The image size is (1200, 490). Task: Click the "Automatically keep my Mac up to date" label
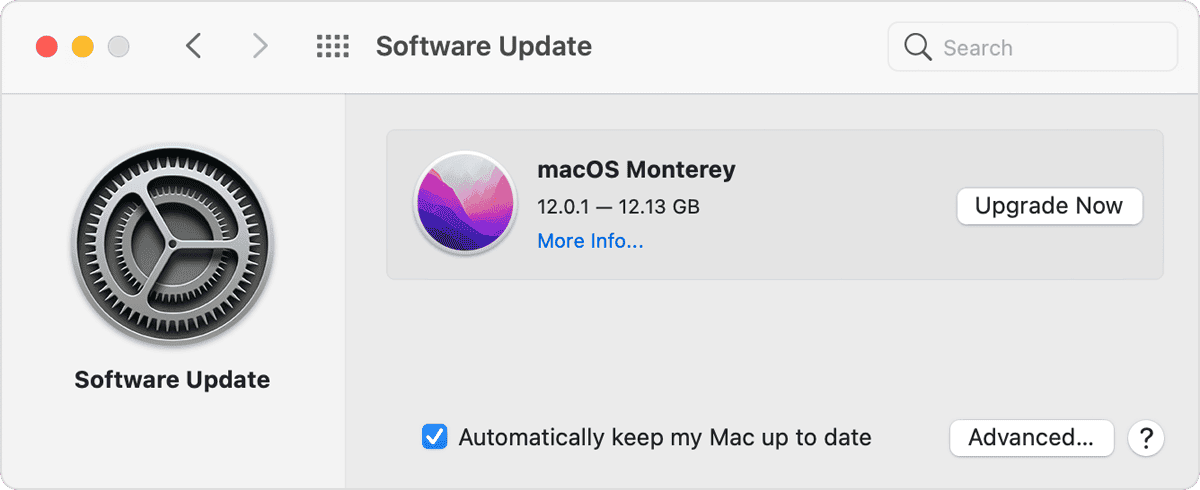click(665, 437)
